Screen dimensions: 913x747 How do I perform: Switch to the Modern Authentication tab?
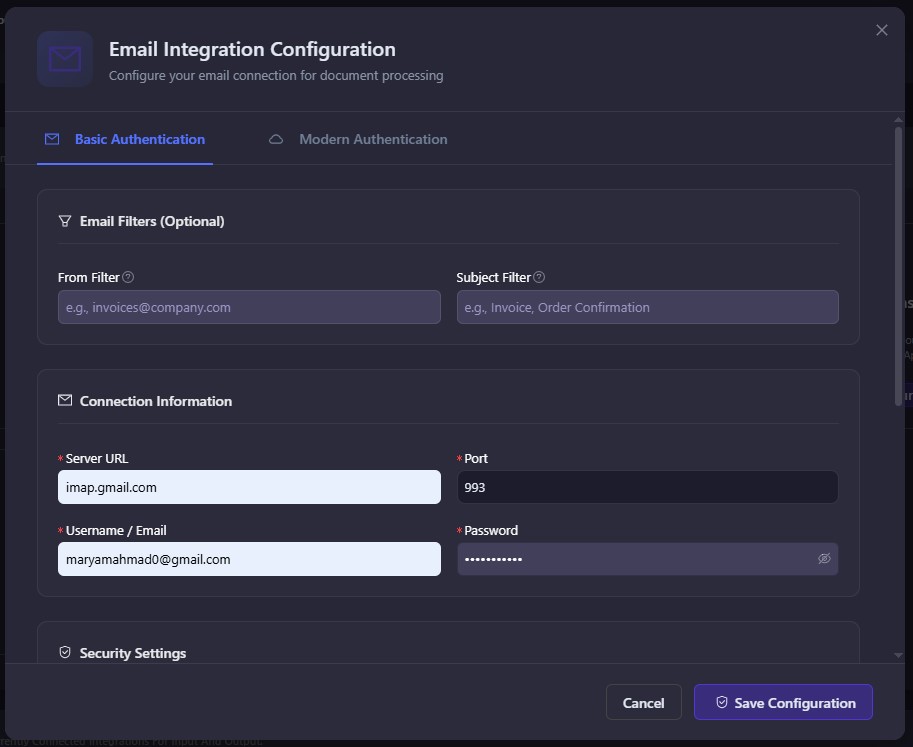pyautogui.click(x=372, y=139)
